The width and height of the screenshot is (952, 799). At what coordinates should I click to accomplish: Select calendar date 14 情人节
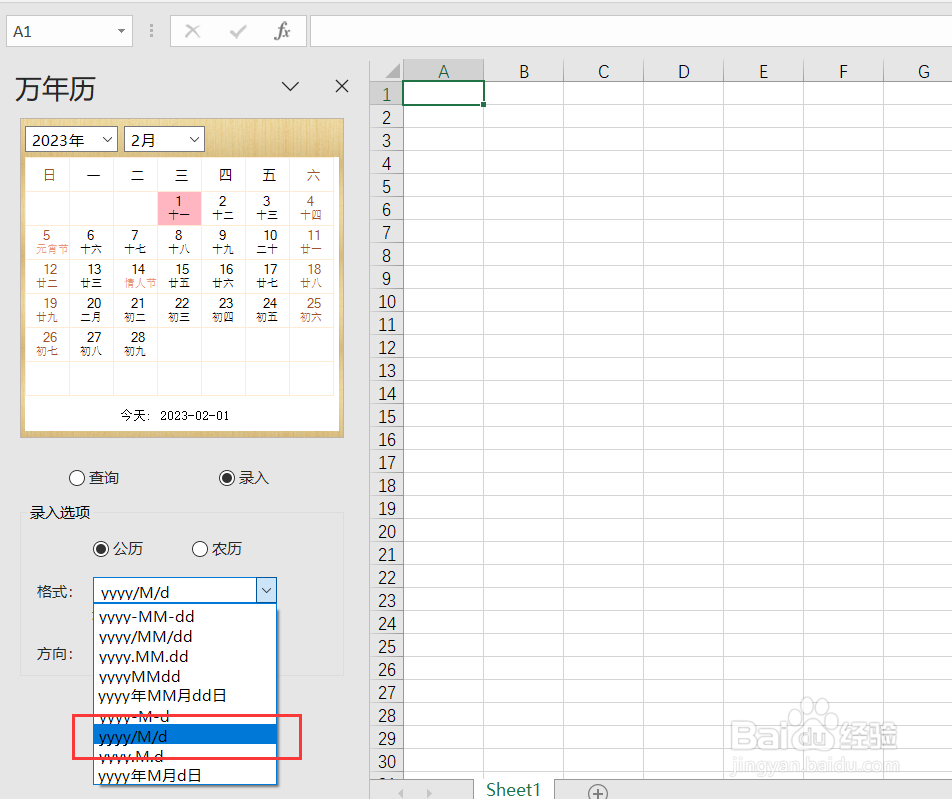[135, 276]
